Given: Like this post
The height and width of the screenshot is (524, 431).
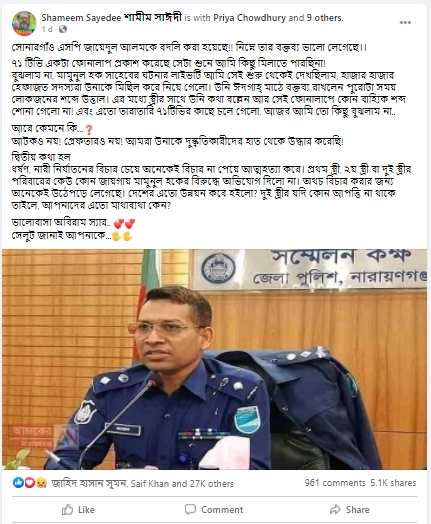Looking at the screenshot, I should click(78, 510).
